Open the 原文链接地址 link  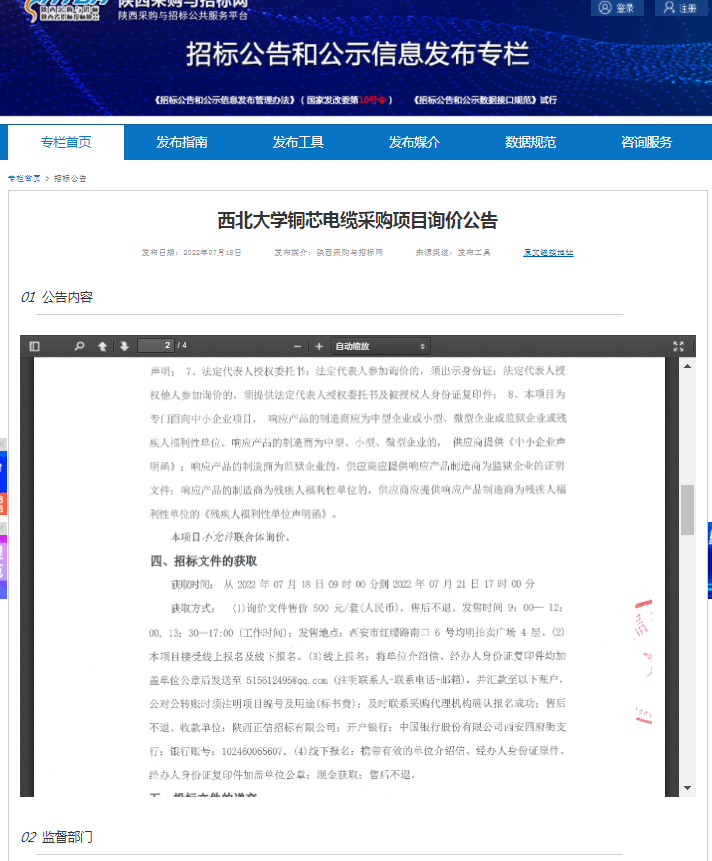(x=548, y=253)
